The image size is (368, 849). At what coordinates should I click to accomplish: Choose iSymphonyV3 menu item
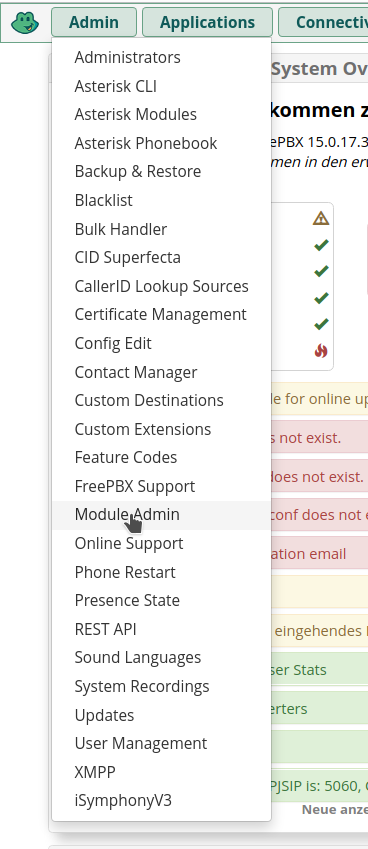point(161,801)
